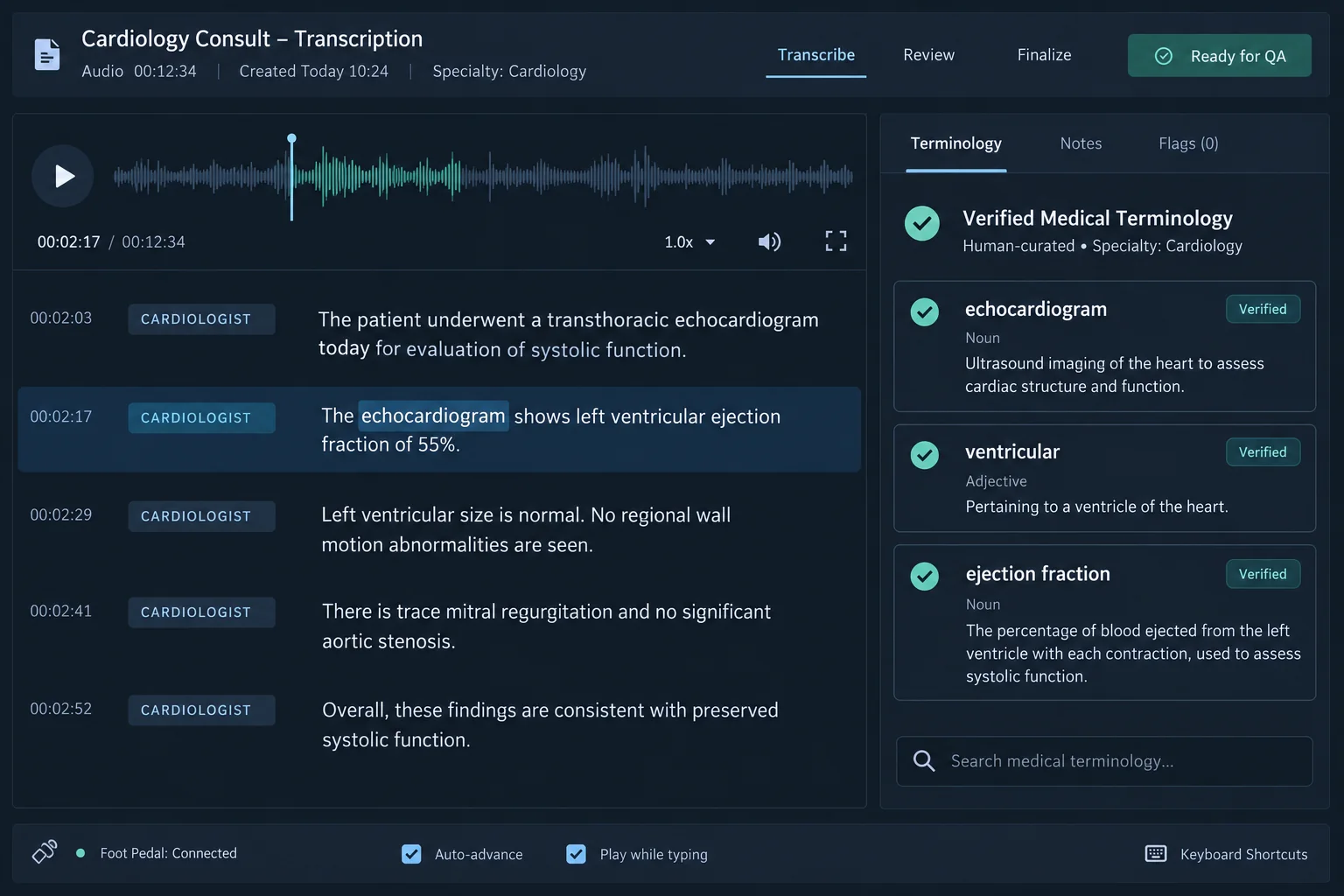
Task: Open the Notes tab
Action: pos(1081,143)
